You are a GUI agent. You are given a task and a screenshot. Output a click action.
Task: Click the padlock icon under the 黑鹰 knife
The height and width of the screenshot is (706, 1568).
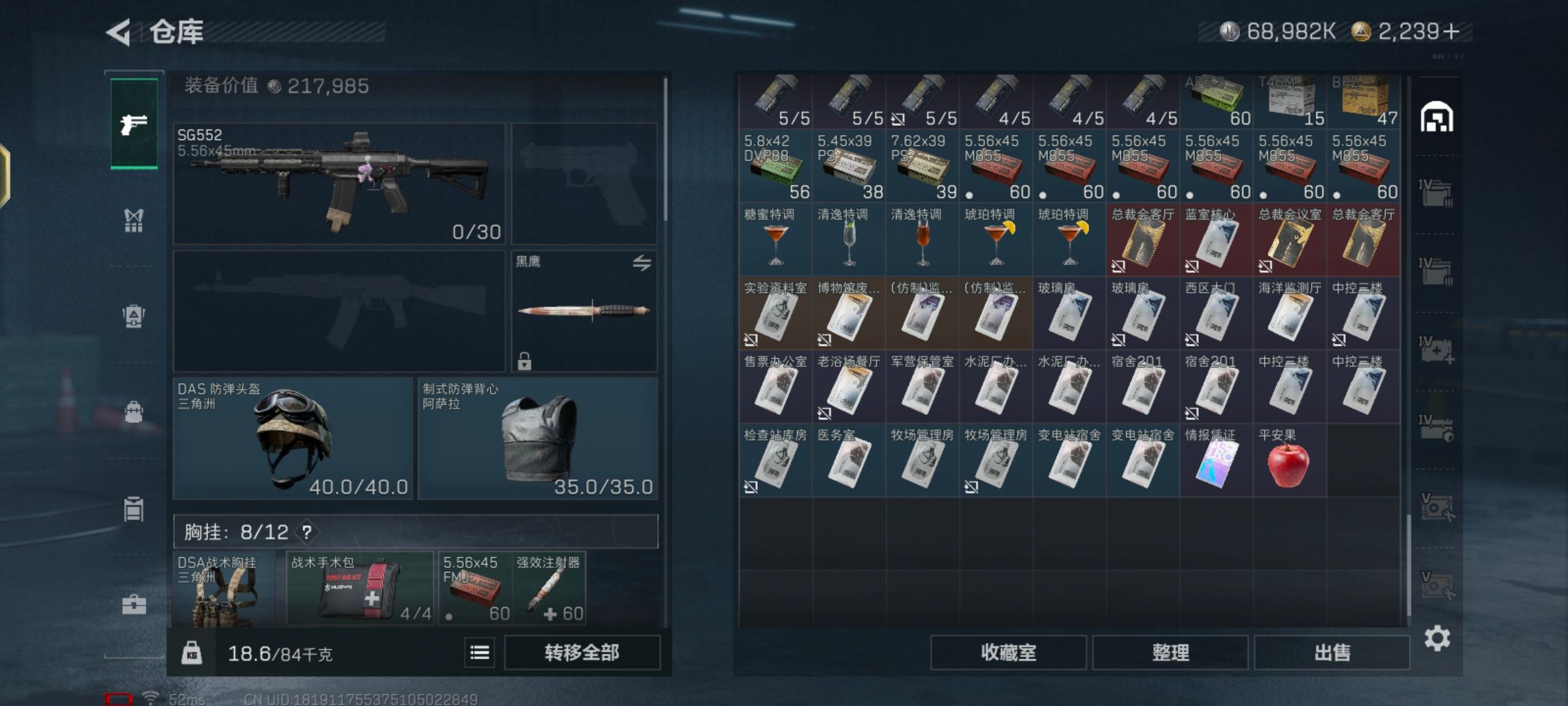pyautogui.click(x=524, y=361)
